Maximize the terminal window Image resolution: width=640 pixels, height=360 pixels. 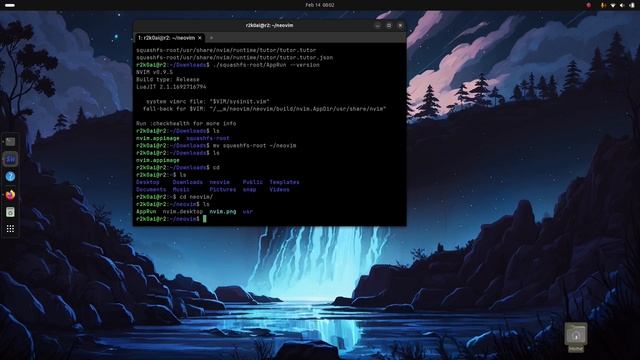pyautogui.click(x=389, y=25)
